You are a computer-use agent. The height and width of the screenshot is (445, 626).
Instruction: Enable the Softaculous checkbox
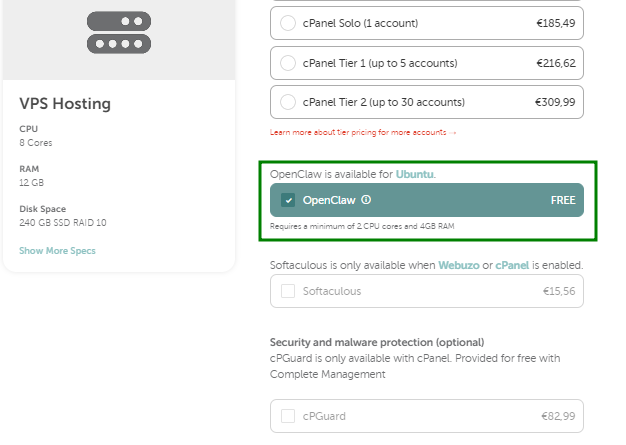[288, 291]
